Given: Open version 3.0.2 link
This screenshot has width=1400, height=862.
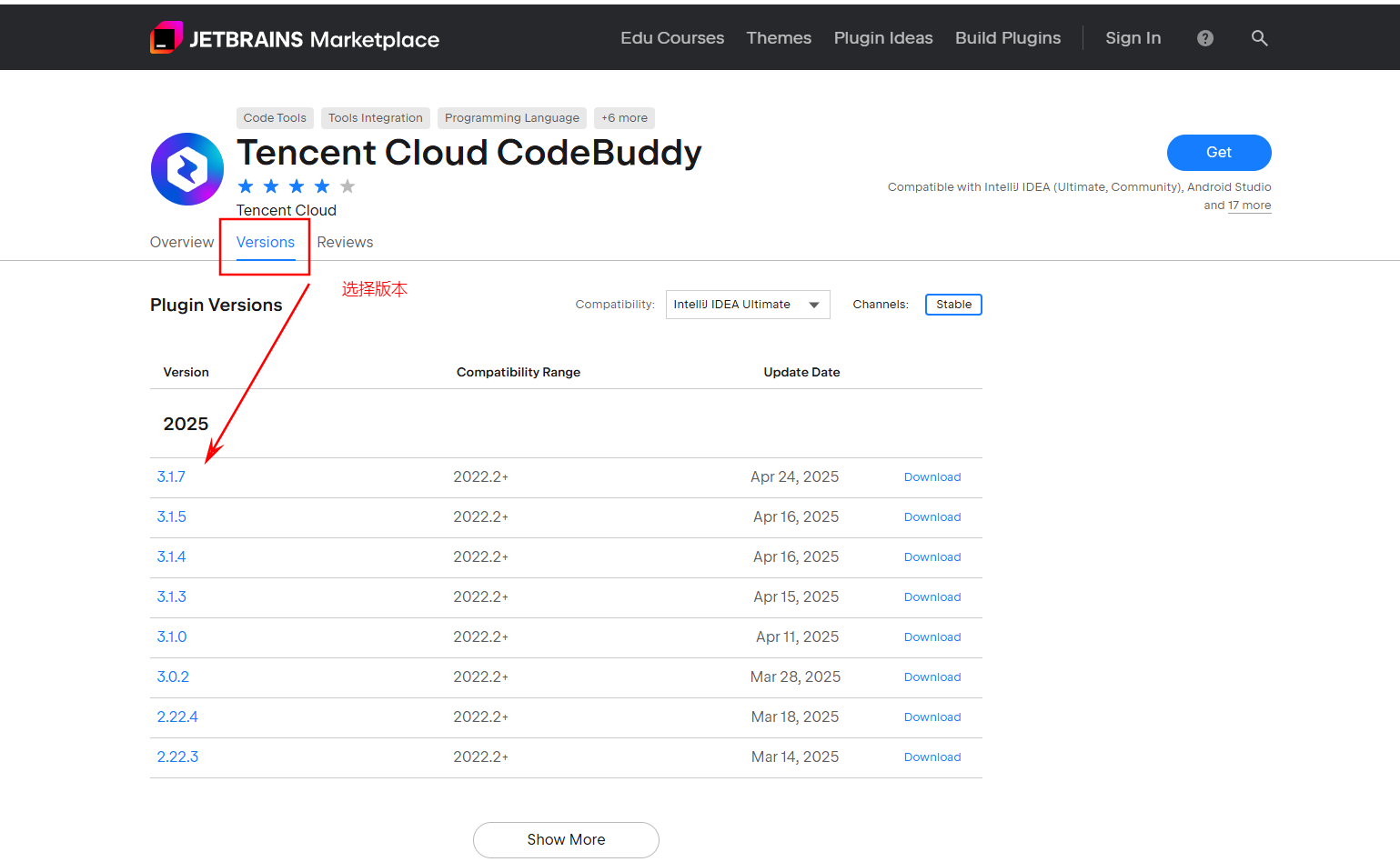Looking at the screenshot, I should 173,677.
